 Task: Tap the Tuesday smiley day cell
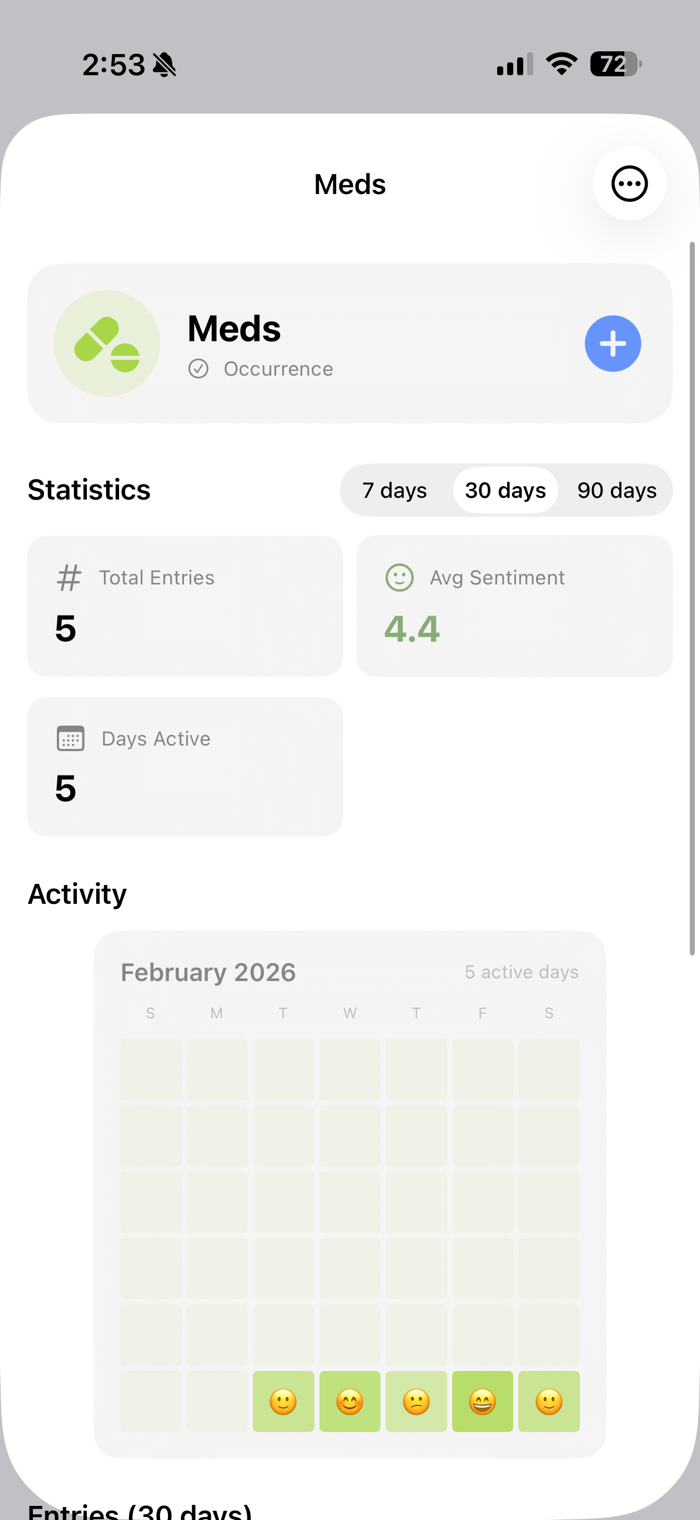pyautogui.click(x=283, y=1402)
